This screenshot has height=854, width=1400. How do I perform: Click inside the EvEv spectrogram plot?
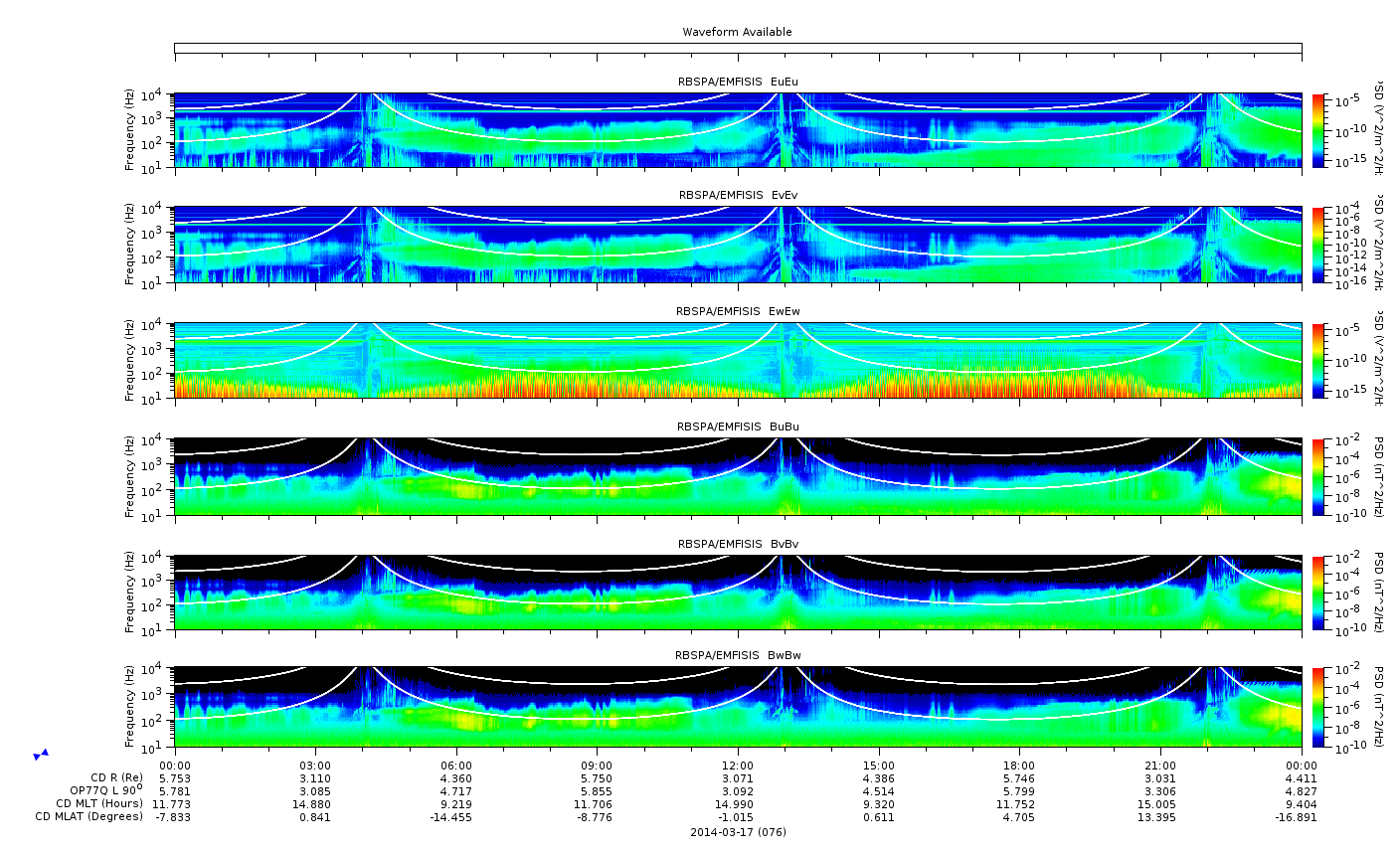pos(738,245)
